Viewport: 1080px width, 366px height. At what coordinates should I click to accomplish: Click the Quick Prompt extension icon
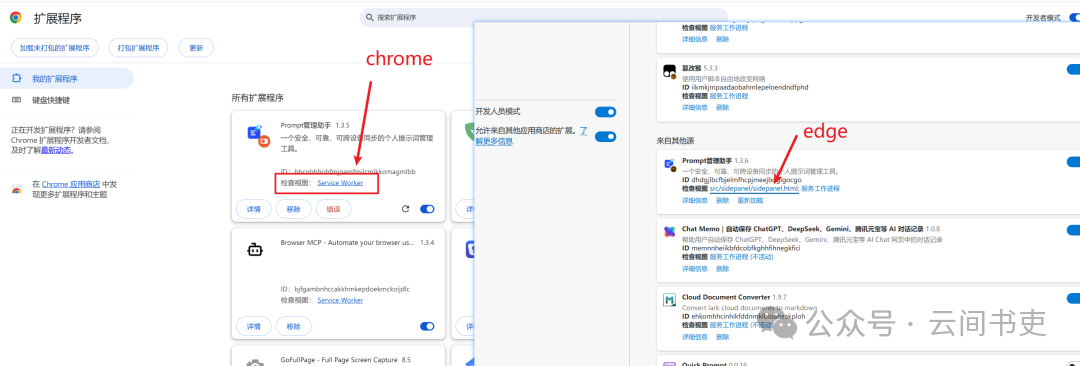tap(669, 363)
